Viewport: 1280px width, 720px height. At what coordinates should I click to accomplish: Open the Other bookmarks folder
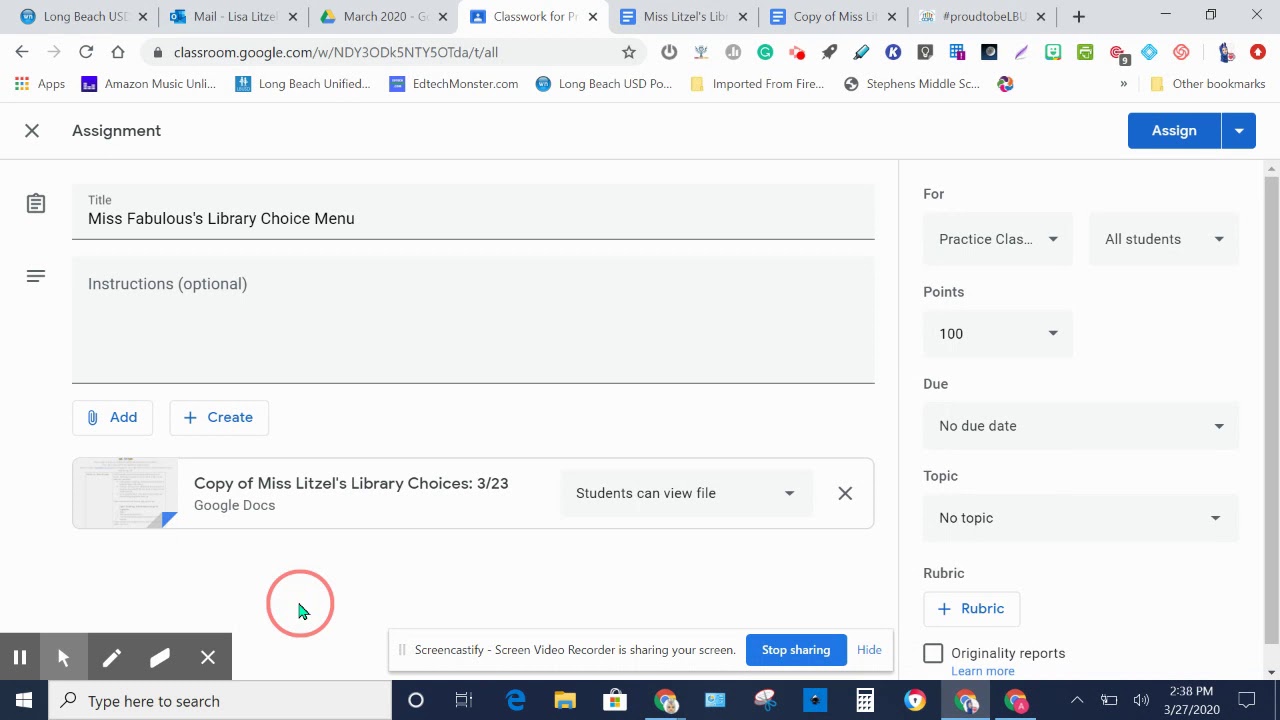coord(1208,84)
